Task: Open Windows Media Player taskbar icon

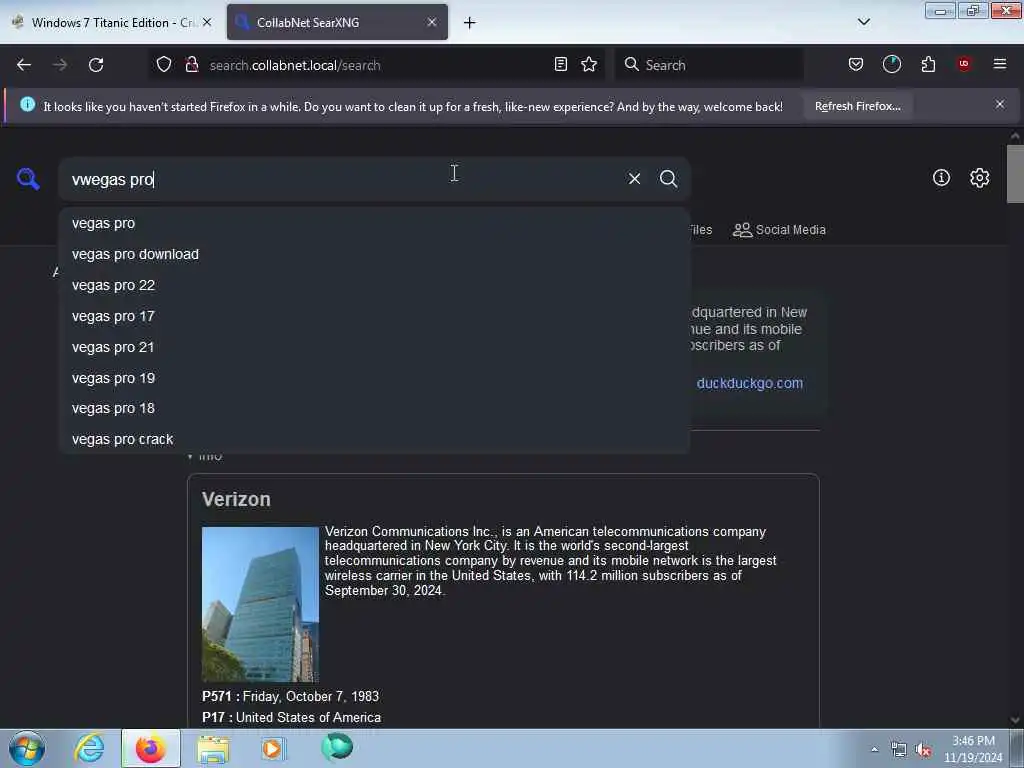Action: tap(273, 748)
